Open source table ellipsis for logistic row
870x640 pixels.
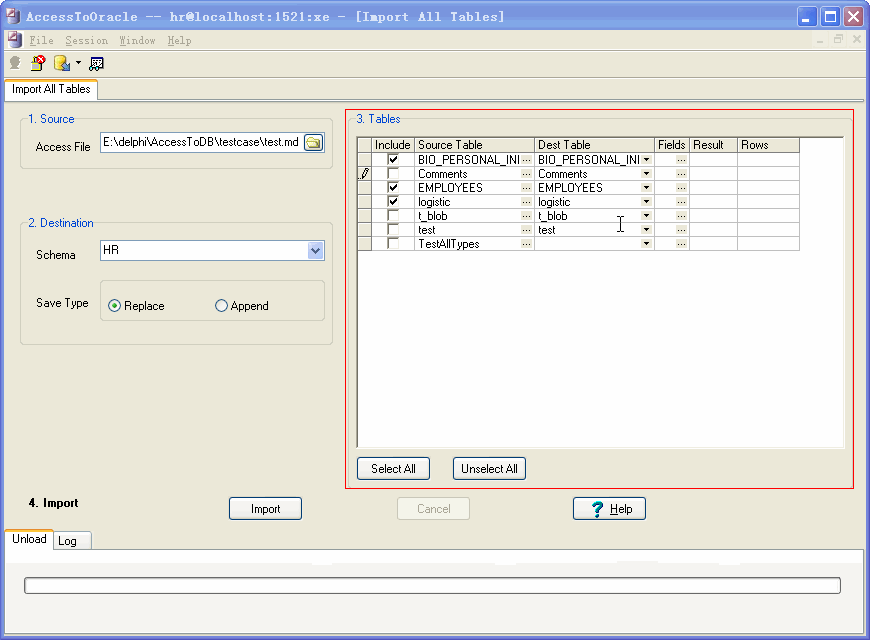[527, 201]
